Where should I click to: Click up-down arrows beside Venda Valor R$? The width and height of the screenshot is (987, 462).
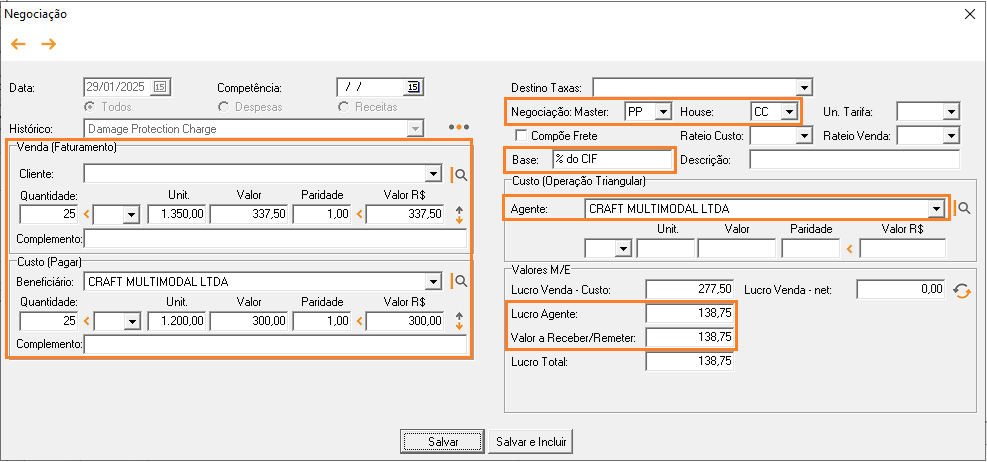pyautogui.click(x=460, y=215)
